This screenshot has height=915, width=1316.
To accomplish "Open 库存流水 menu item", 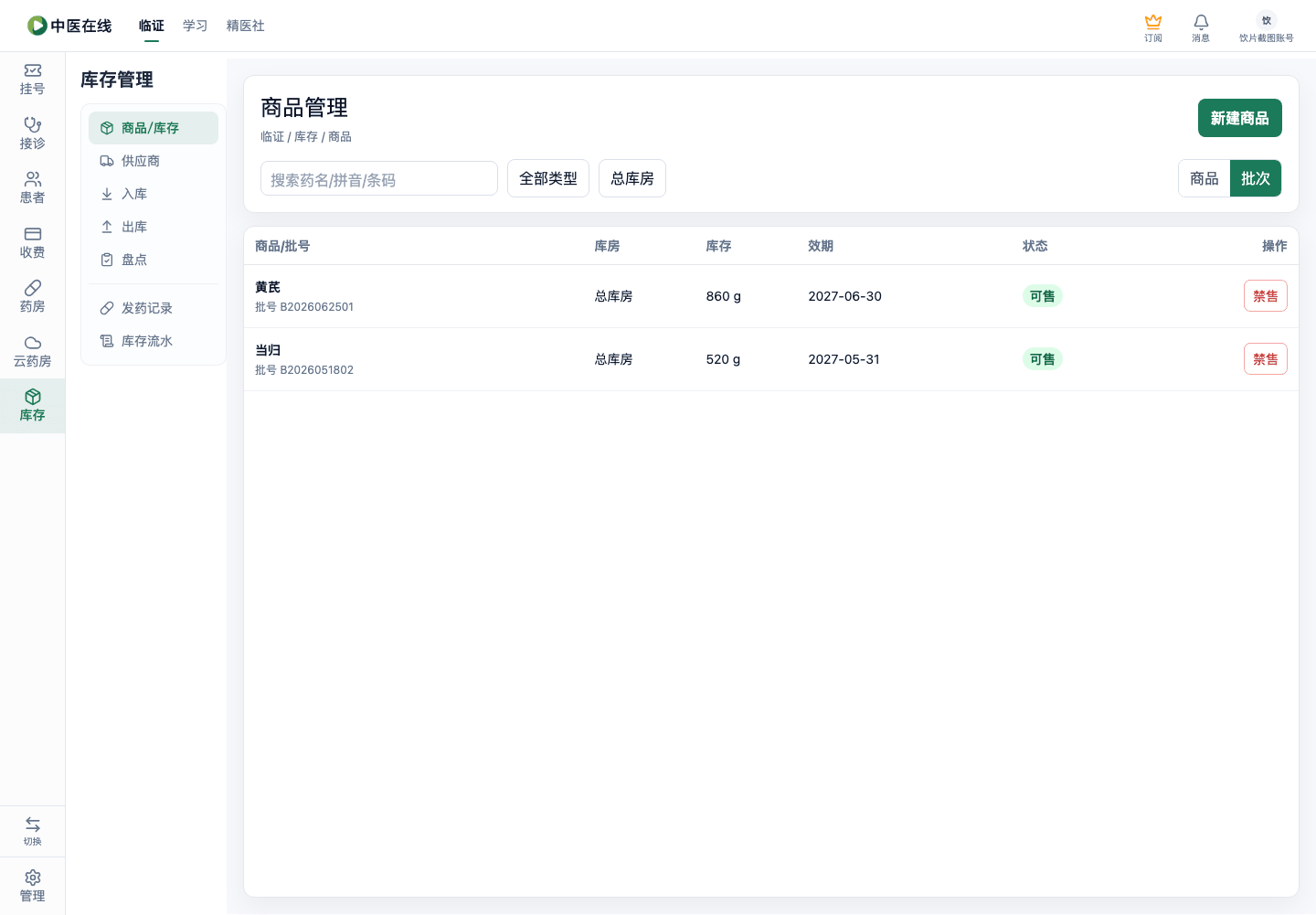I will [x=154, y=341].
